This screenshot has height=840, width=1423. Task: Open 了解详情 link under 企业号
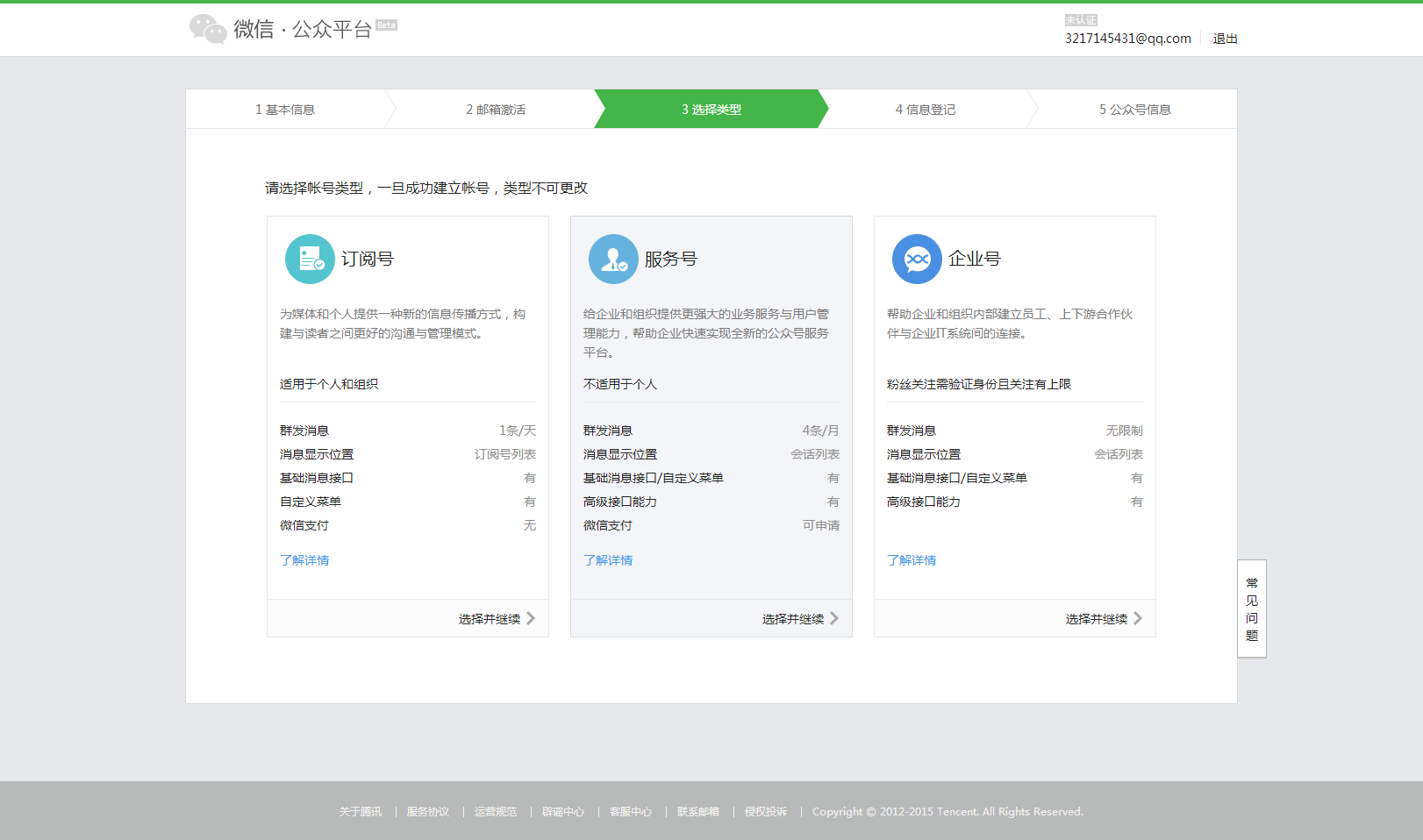912,560
